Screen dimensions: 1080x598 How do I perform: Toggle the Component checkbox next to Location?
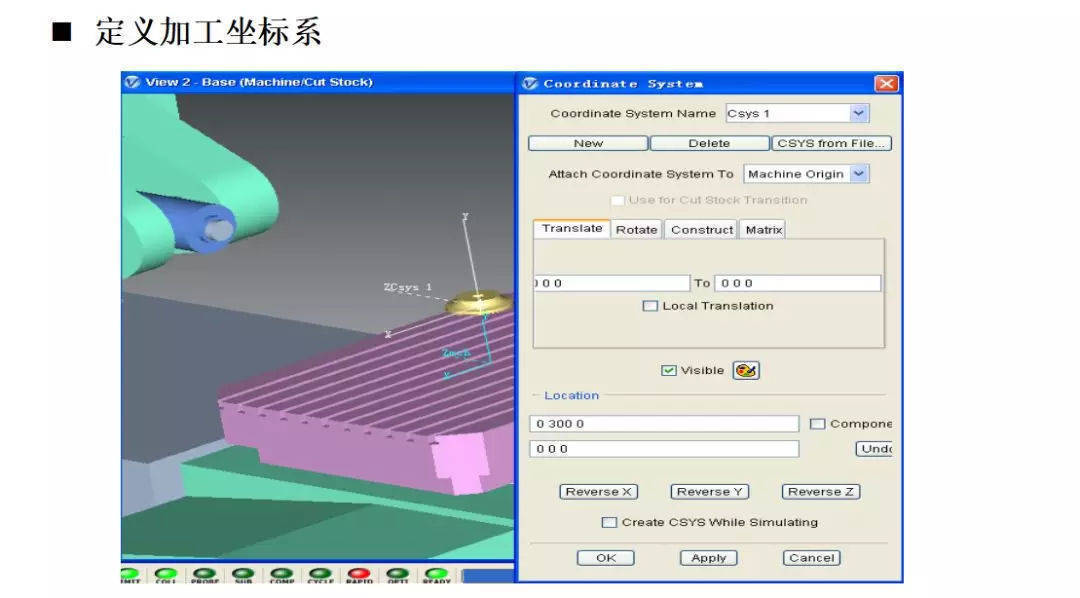(817, 424)
